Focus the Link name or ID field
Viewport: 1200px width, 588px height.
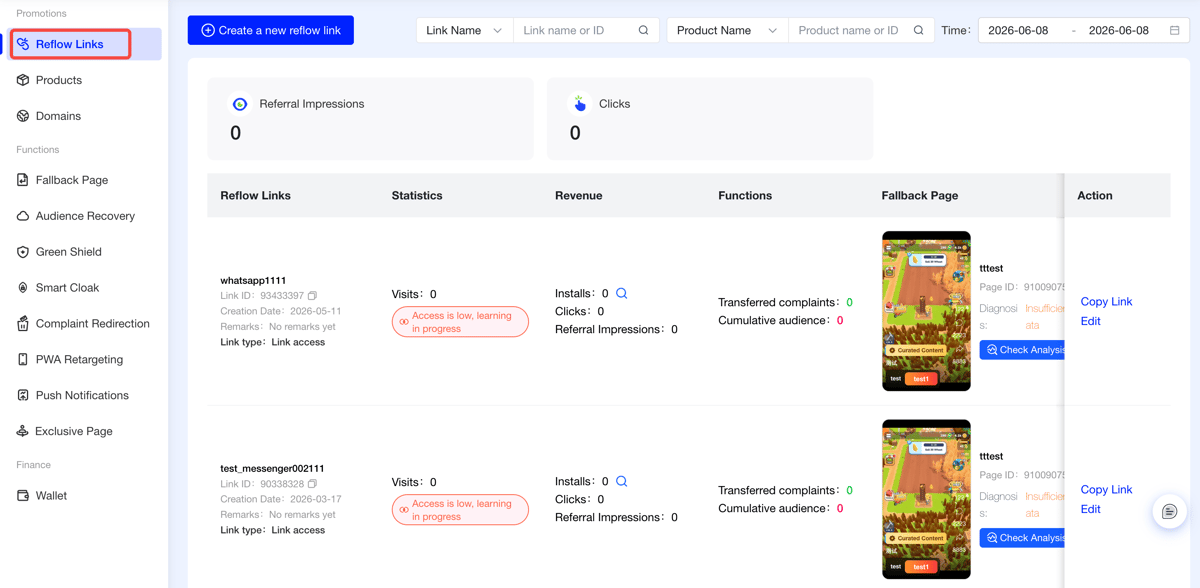tap(575, 30)
